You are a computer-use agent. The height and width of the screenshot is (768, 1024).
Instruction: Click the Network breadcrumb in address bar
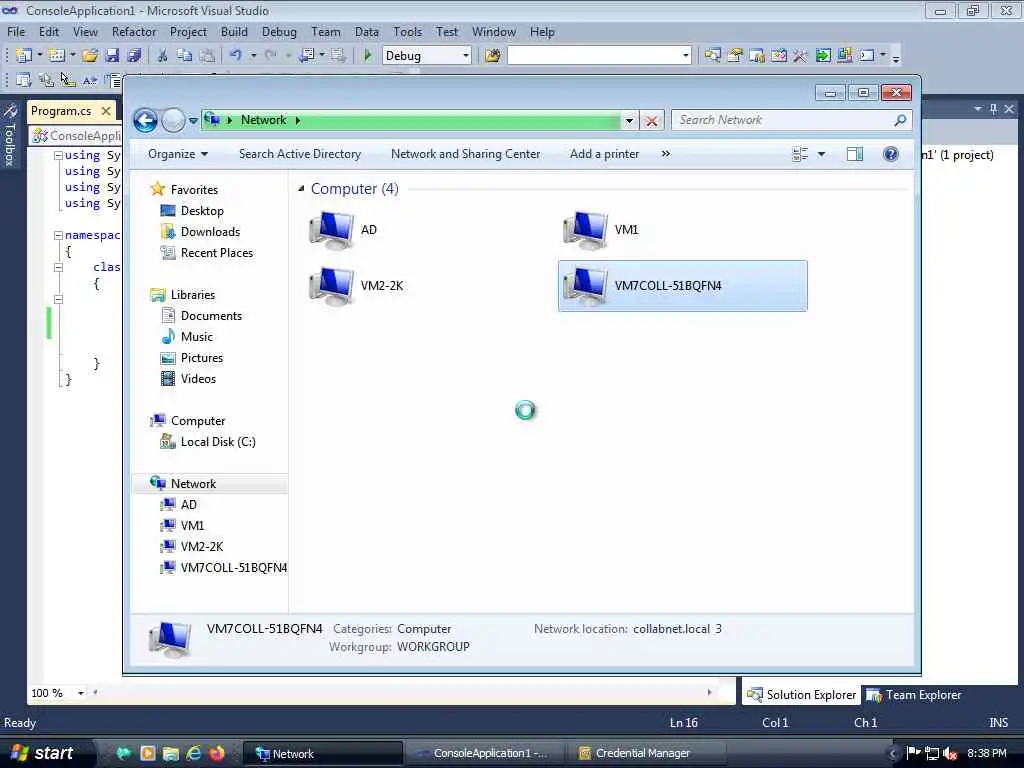click(x=263, y=120)
